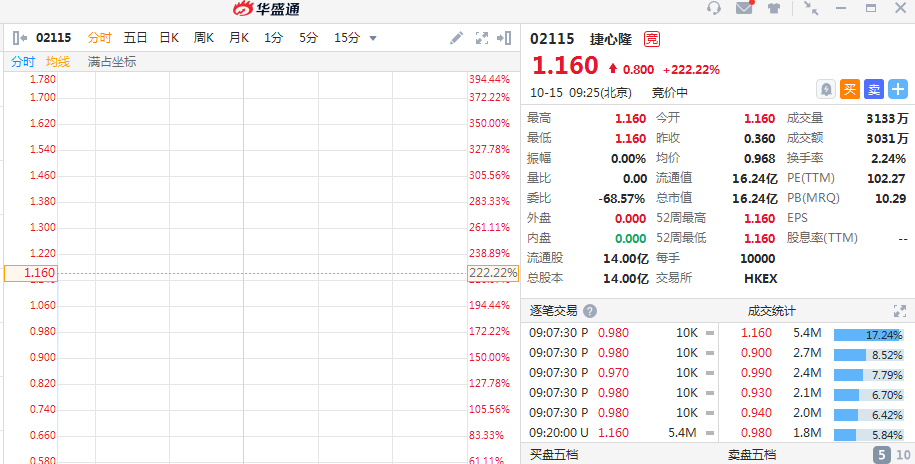
Task: Click the orange 买 buy button
Action: coord(850,89)
